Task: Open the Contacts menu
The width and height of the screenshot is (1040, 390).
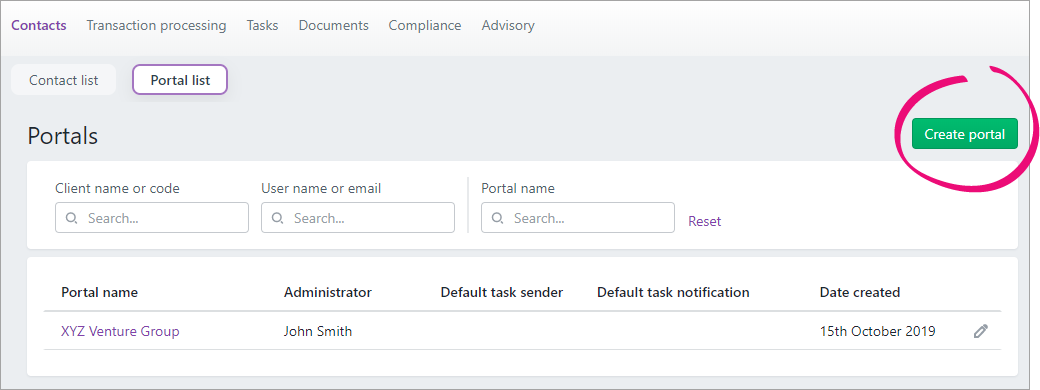Action: click(x=39, y=25)
